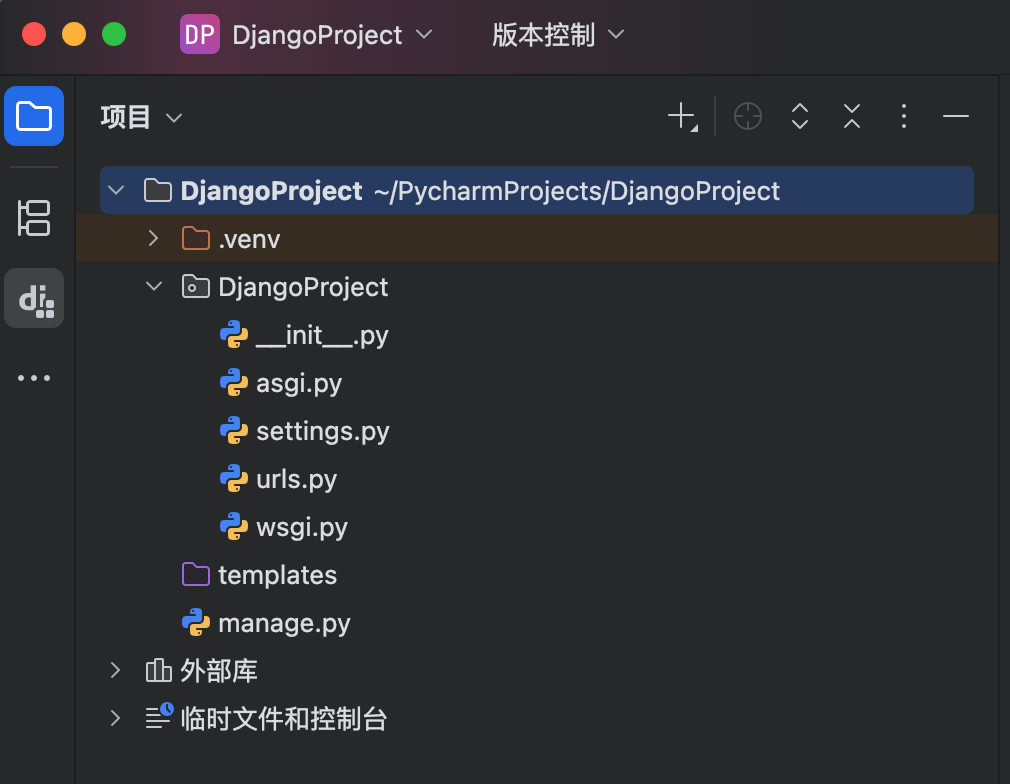
Task: Show more tool windows ellipsis
Action: 34,378
